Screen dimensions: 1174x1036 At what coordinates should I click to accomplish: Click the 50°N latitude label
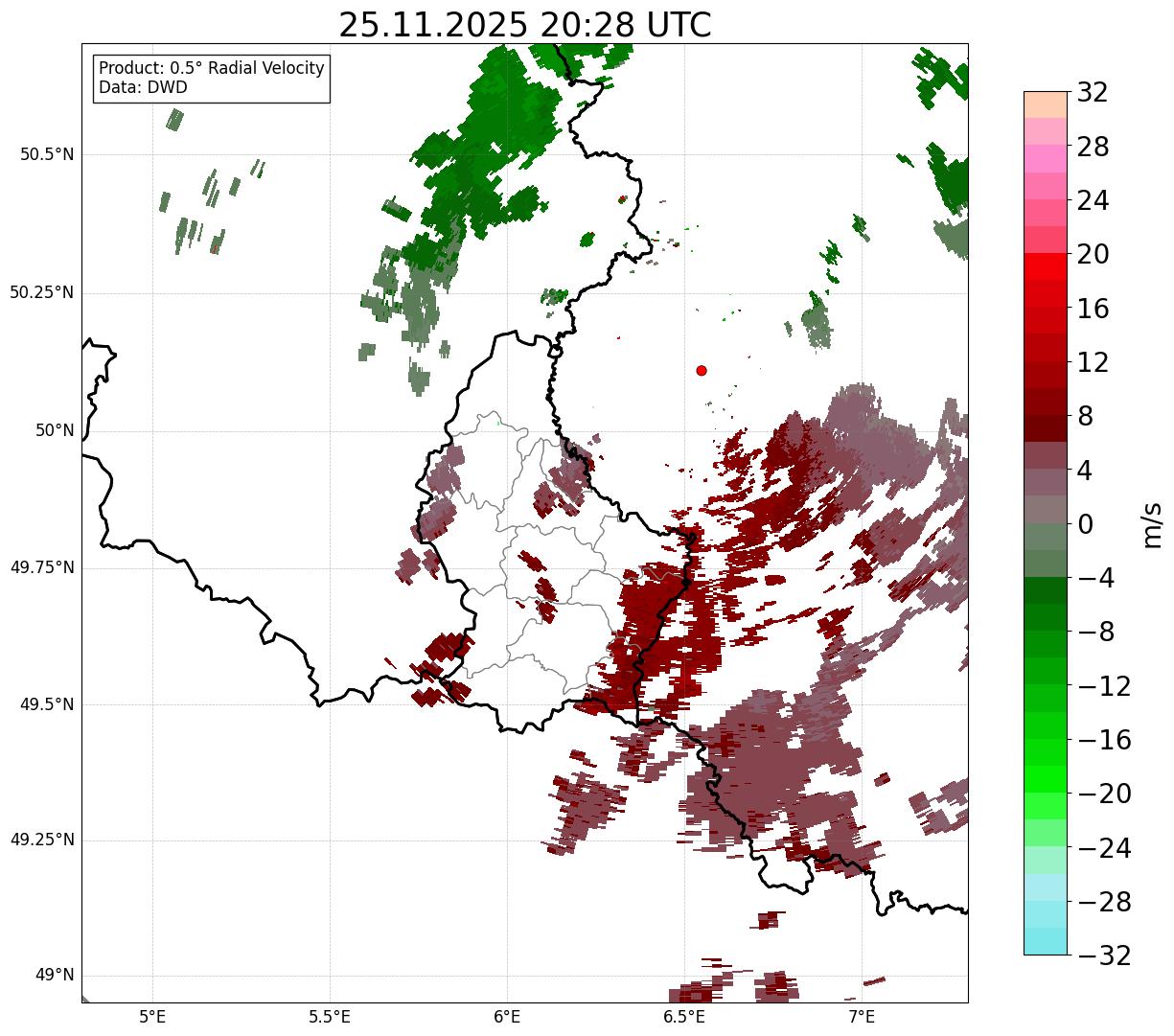point(55,430)
